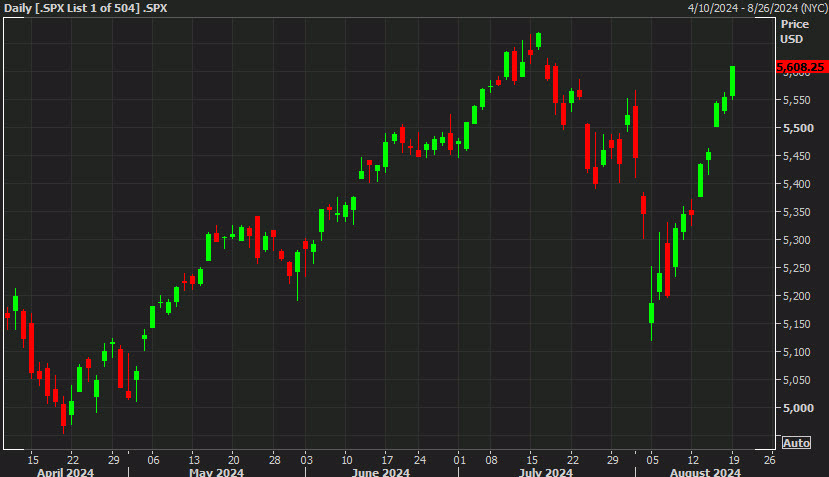Click the 12 date tick in August
Image resolution: width=829 pixels, height=477 pixels.
pos(693,460)
